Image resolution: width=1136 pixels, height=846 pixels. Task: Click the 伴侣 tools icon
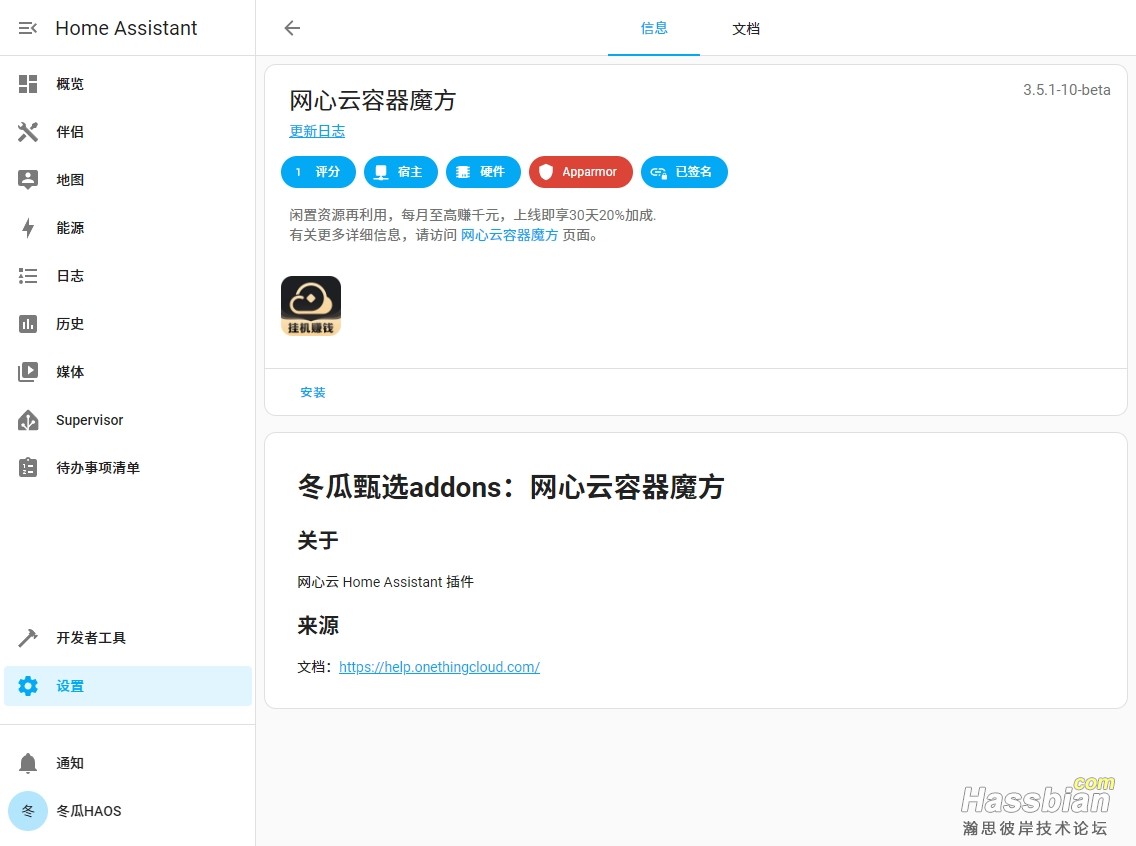[28, 132]
